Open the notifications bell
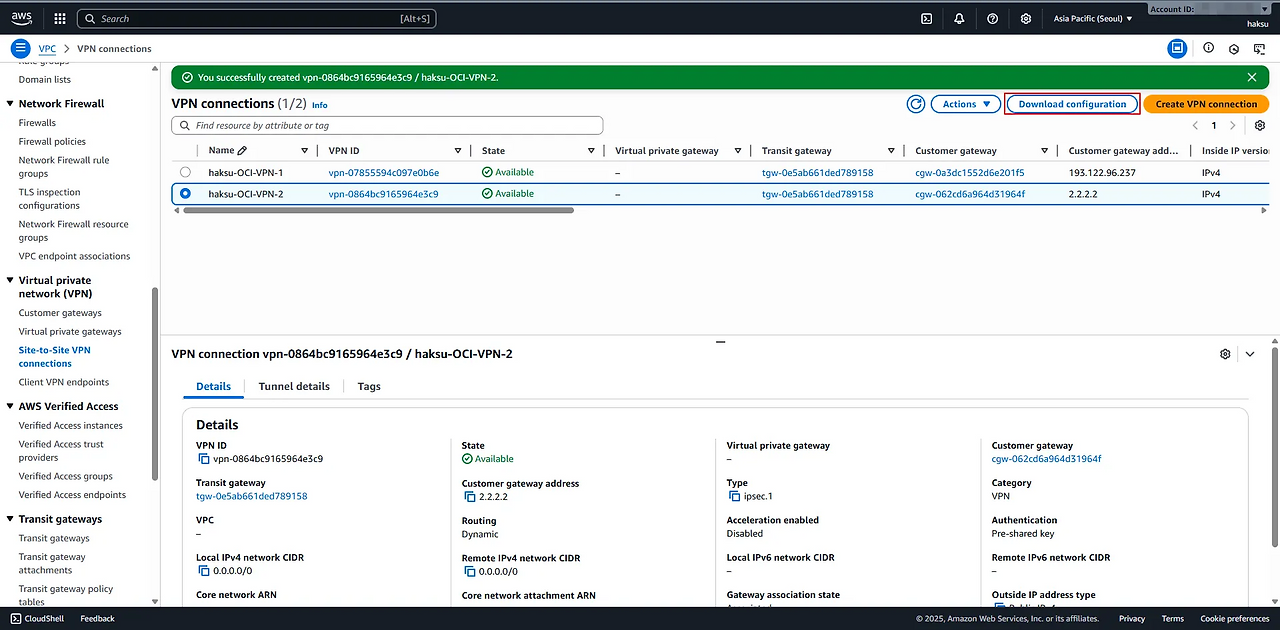The height and width of the screenshot is (630, 1280). click(x=959, y=18)
